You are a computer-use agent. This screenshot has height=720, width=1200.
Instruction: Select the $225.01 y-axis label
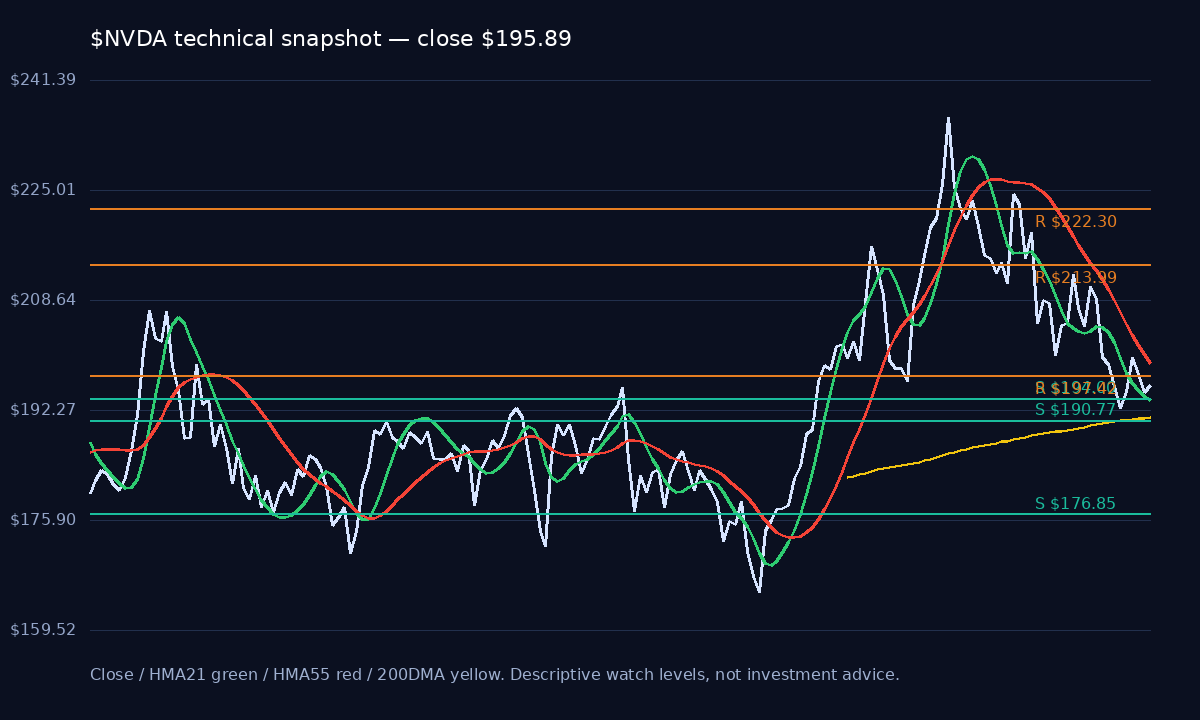point(43,190)
